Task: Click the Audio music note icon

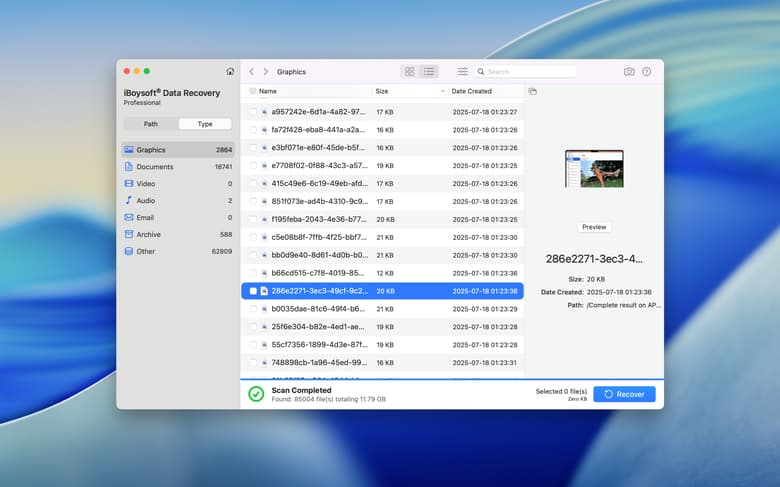Action: click(129, 200)
